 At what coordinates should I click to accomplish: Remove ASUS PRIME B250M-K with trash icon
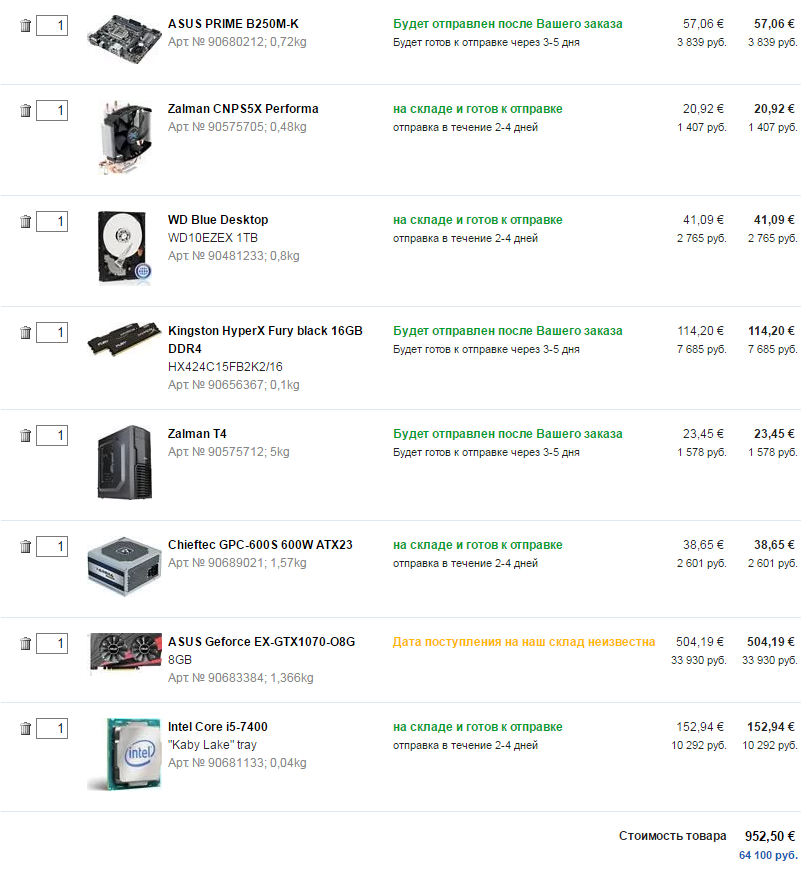(x=25, y=26)
